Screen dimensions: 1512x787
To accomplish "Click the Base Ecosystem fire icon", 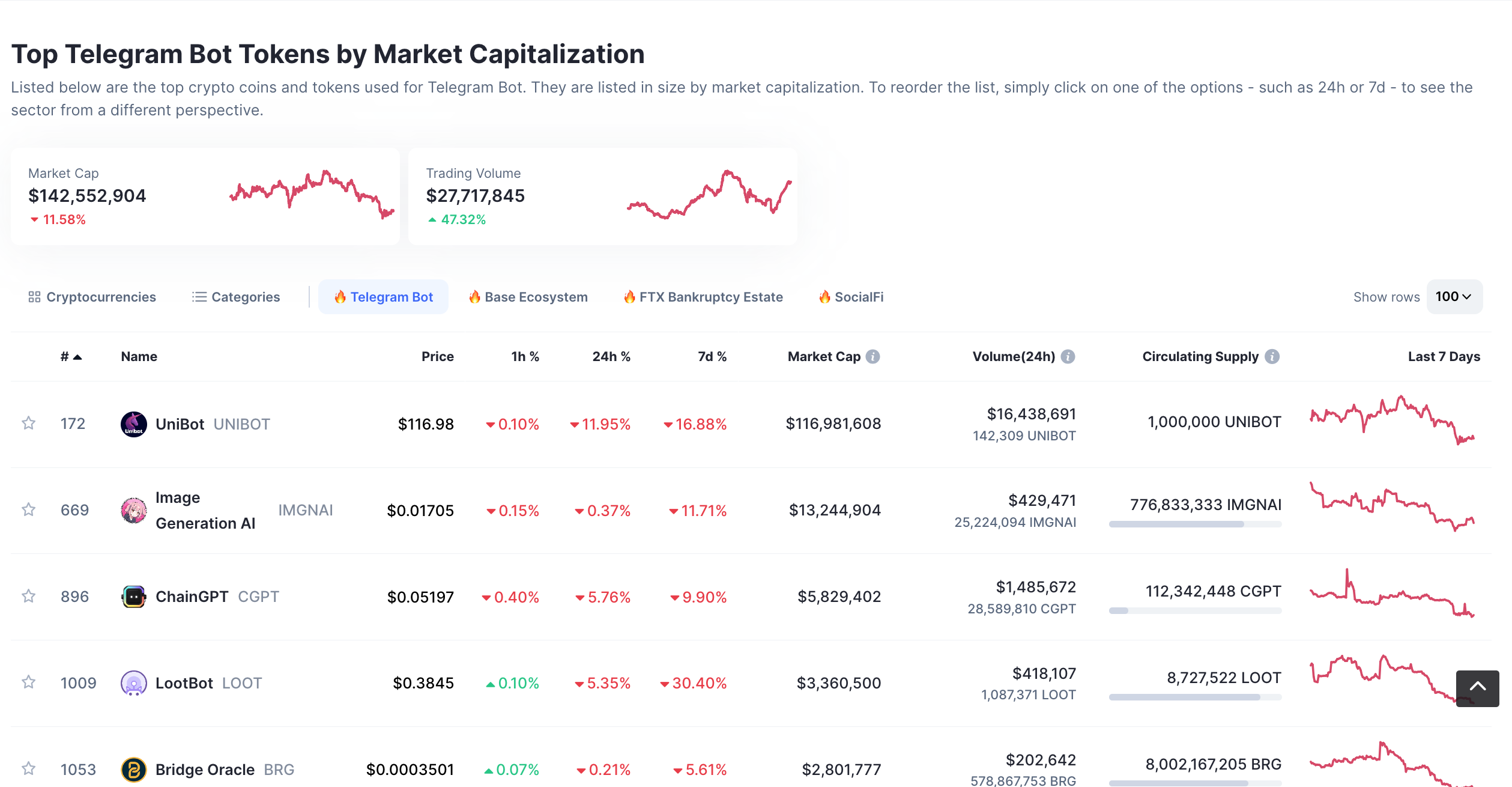I will click(474, 297).
